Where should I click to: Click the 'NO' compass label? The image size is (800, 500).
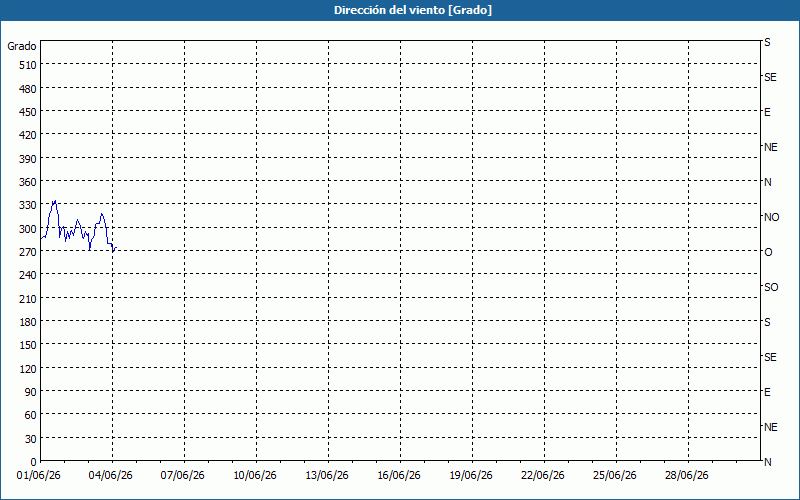tap(771, 217)
